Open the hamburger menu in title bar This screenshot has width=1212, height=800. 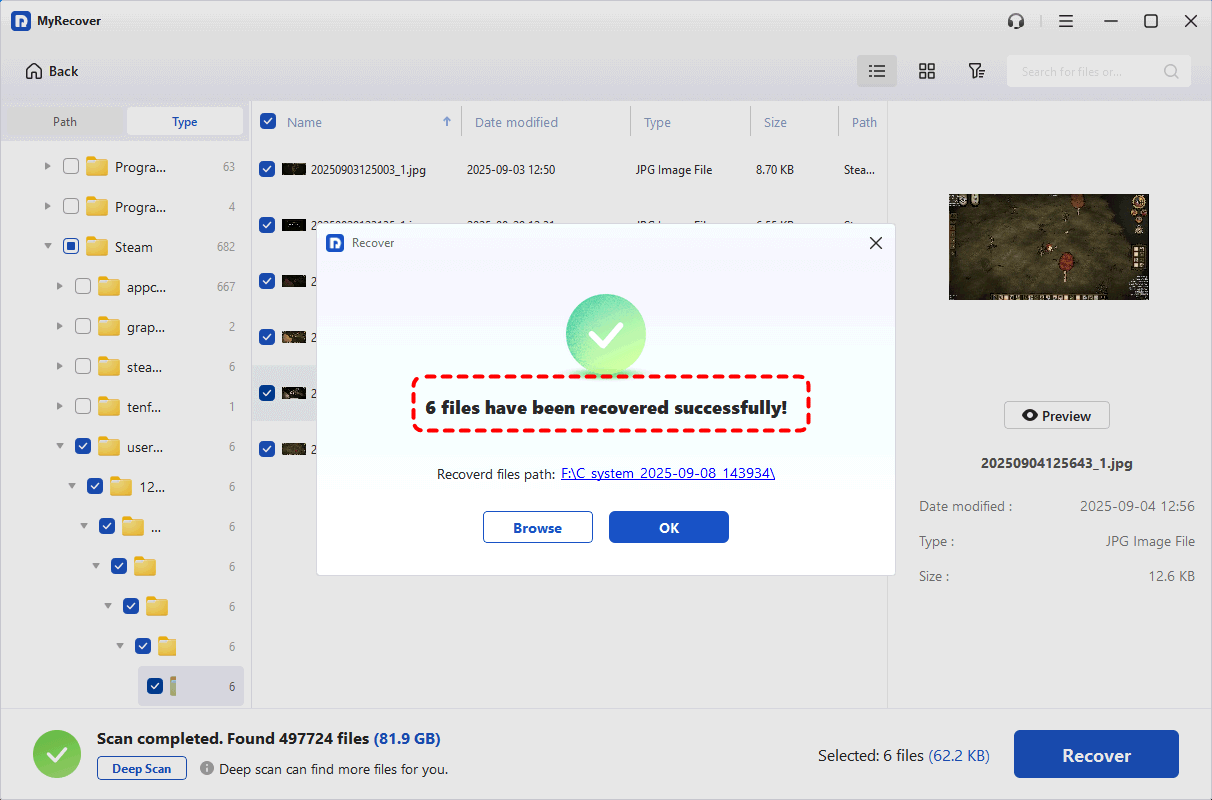pos(1066,21)
